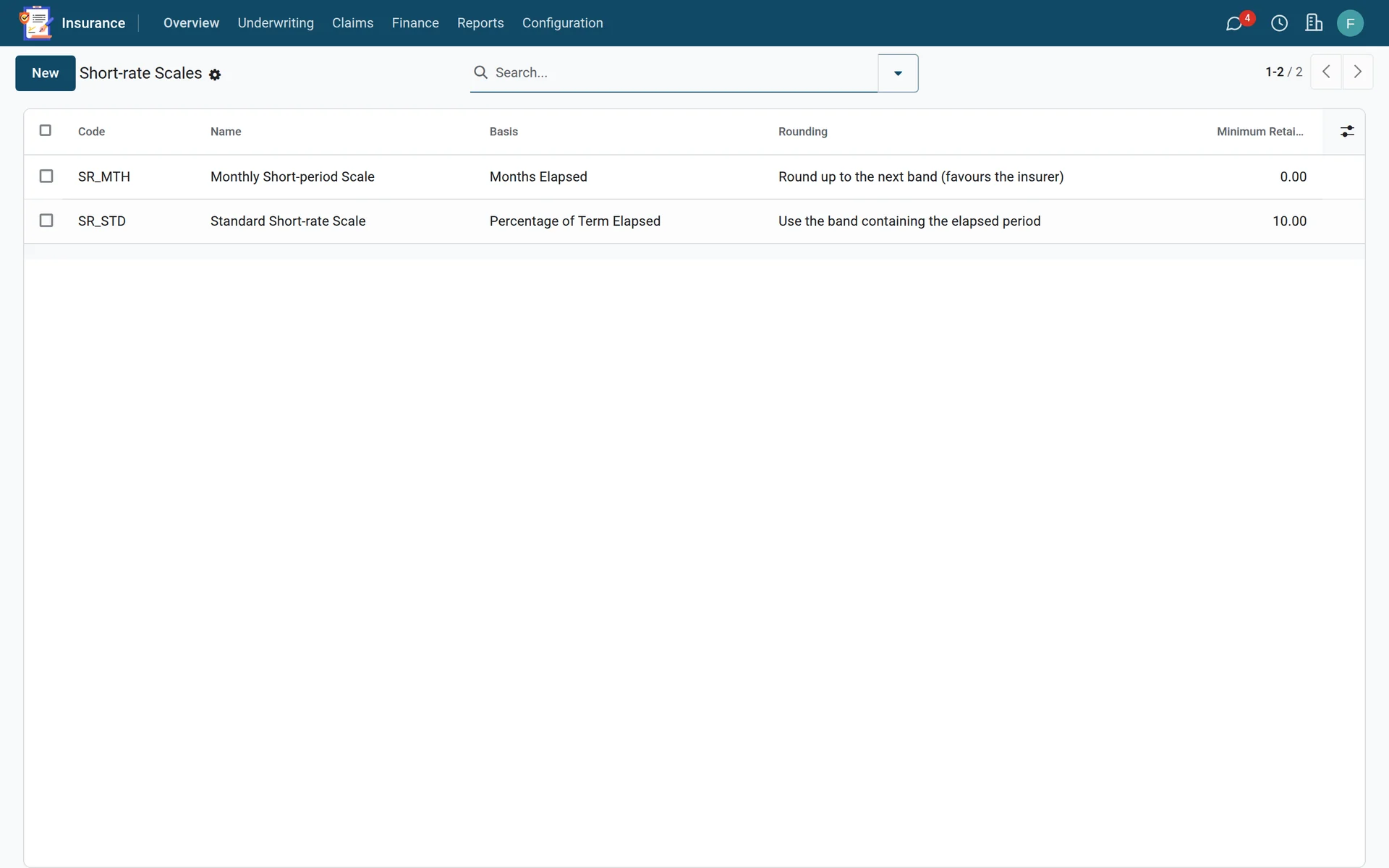
Task: Expand the search options dropdown arrow
Action: (898, 73)
